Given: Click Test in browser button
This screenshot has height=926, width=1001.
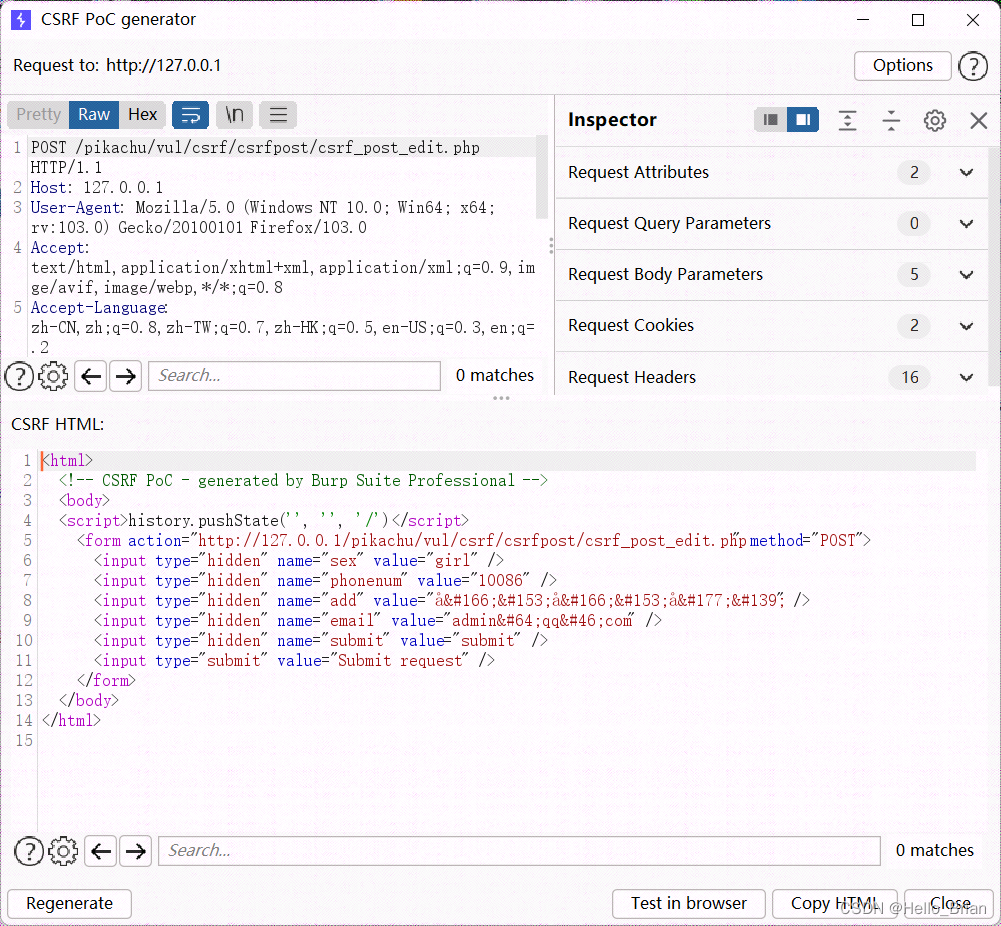Looking at the screenshot, I should (x=689, y=904).
